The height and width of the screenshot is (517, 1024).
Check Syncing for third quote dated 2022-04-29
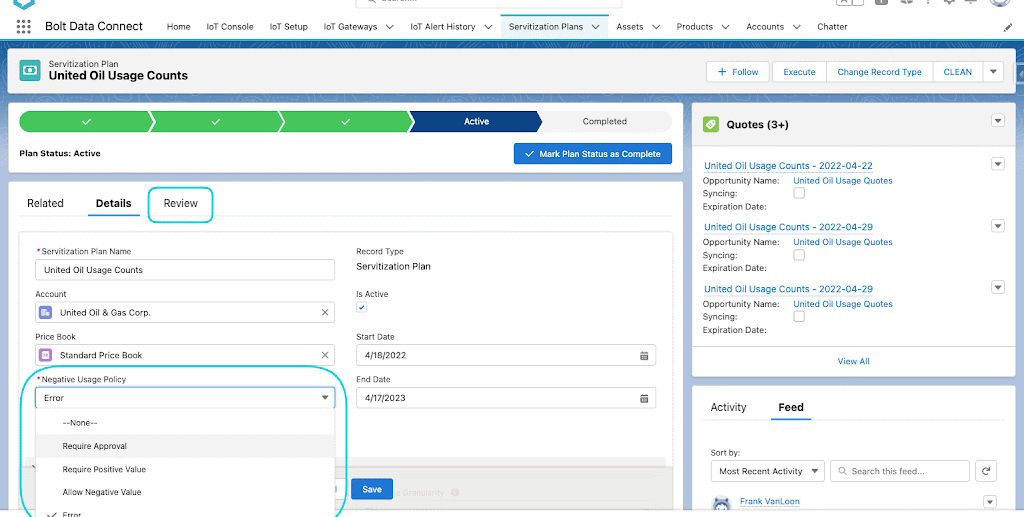click(x=799, y=317)
